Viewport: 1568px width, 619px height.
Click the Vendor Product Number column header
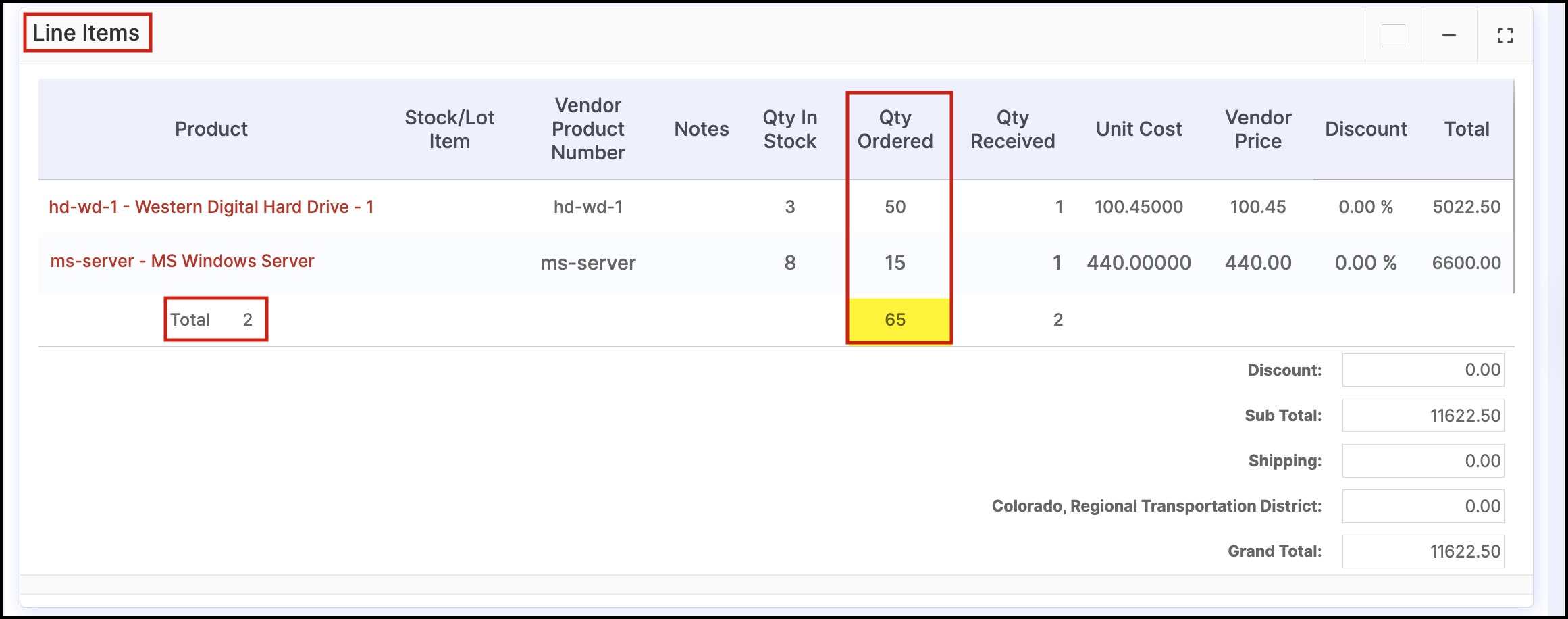[588, 129]
